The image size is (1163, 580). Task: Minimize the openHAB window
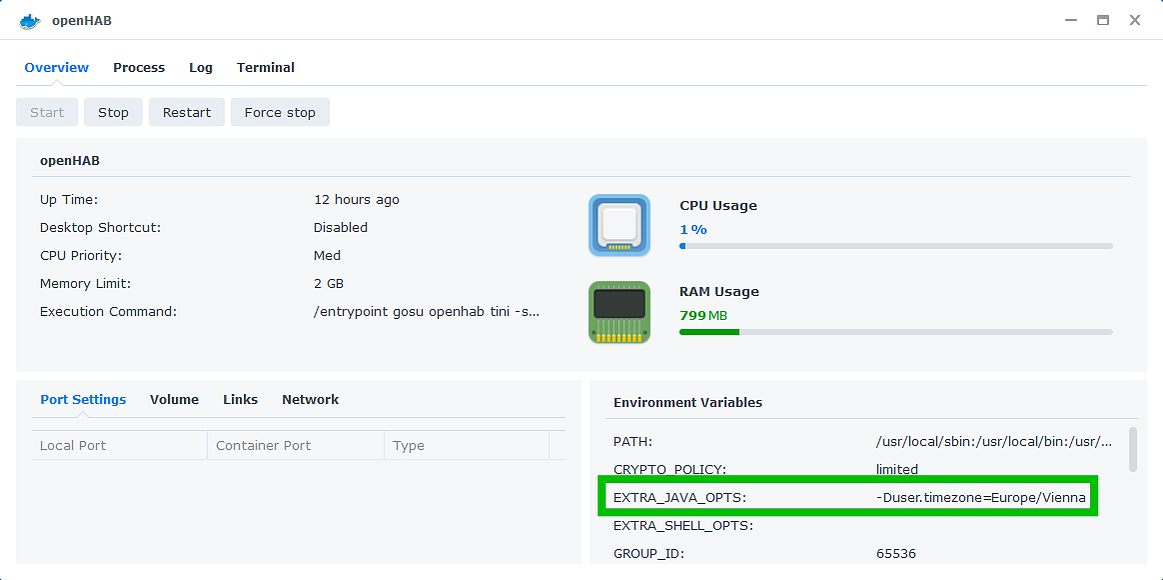tap(1071, 21)
